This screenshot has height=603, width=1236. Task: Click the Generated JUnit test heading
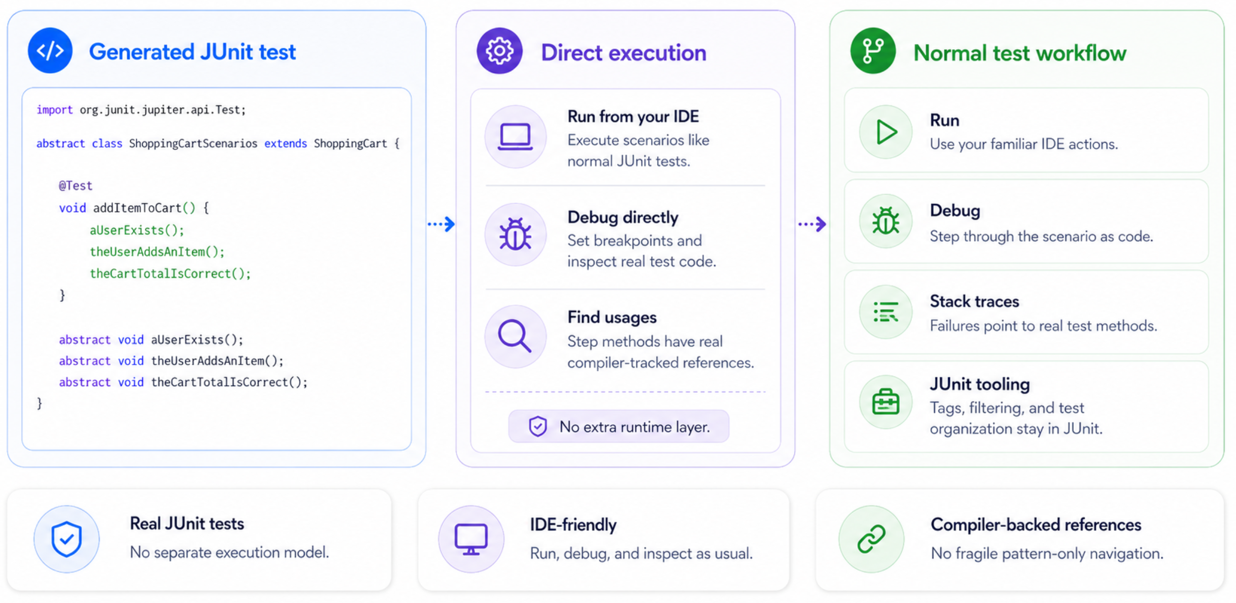coord(192,52)
